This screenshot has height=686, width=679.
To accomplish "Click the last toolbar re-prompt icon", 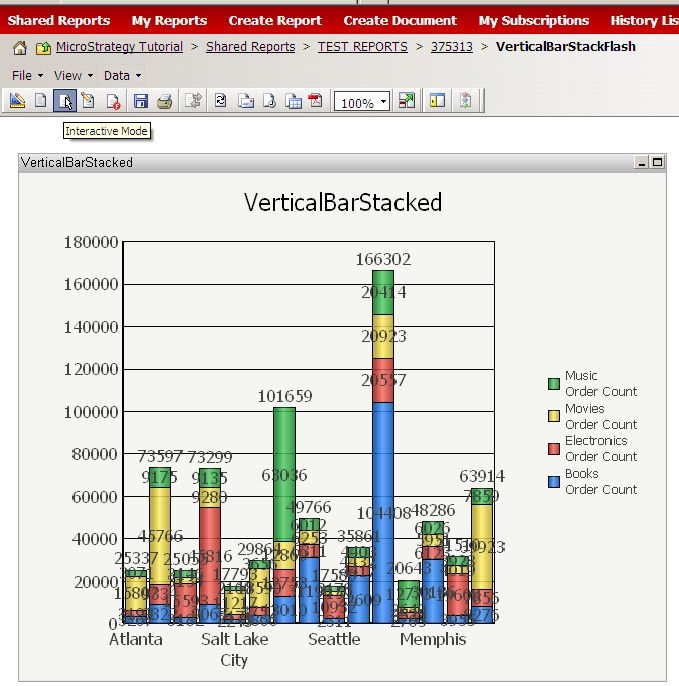I will [x=466, y=101].
